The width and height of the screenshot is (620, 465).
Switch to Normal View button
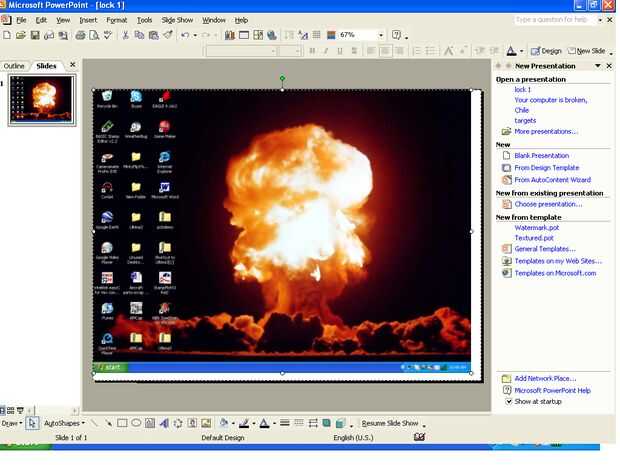[2, 411]
